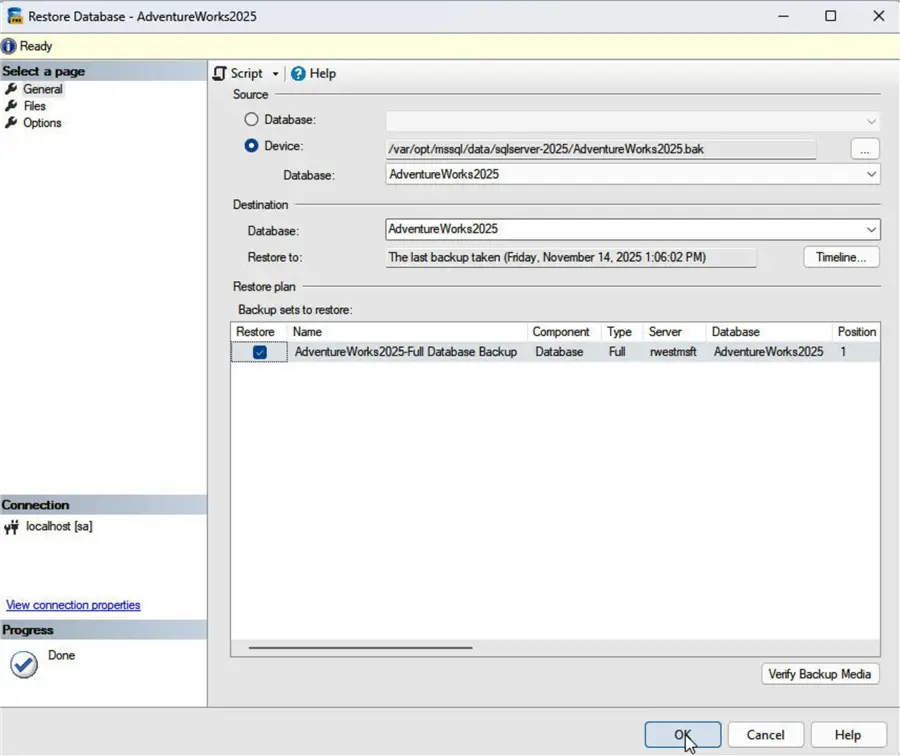This screenshot has height=756, width=900.
Task: Click the localhost connection plug icon
Action: click(x=11, y=527)
